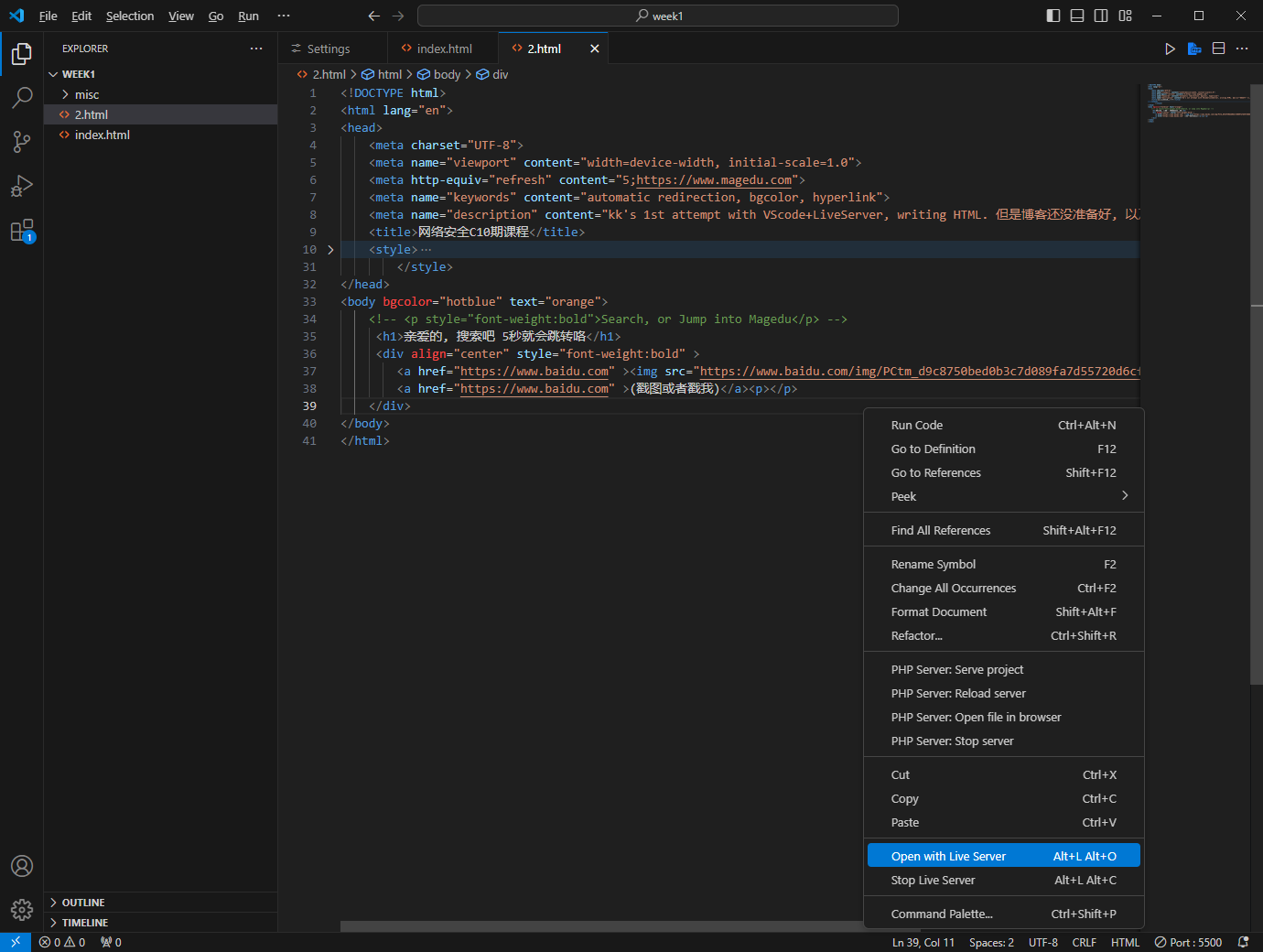Choose Open with Live Server

pyautogui.click(x=1003, y=856)
